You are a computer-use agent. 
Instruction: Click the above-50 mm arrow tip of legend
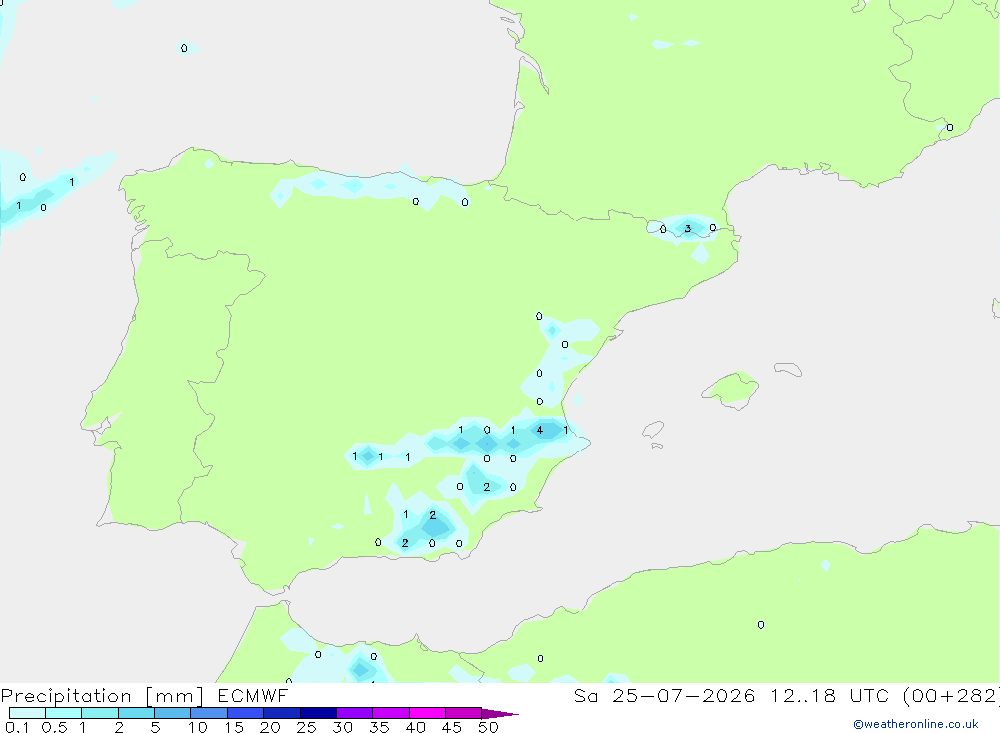coord(501,713)
